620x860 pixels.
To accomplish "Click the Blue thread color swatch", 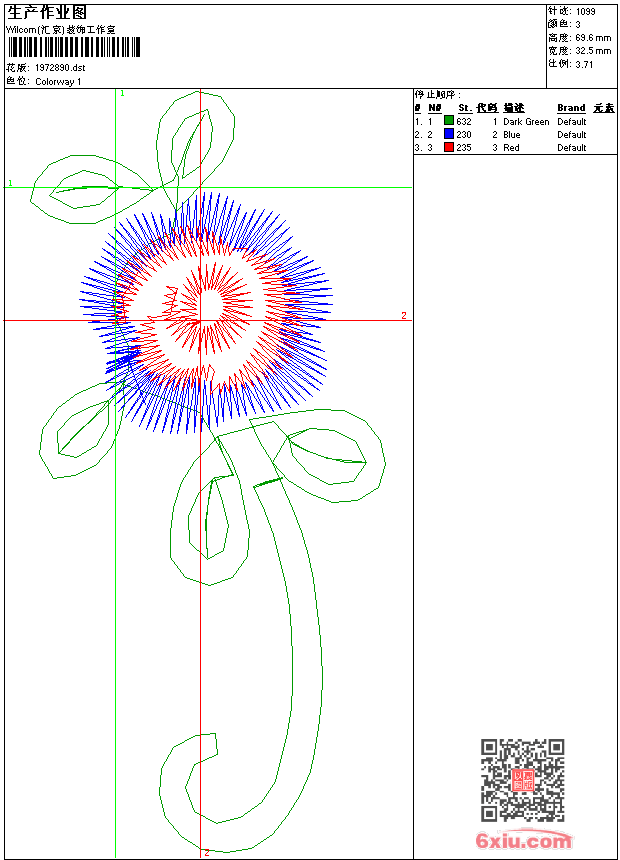I will [x=449, y=134].
